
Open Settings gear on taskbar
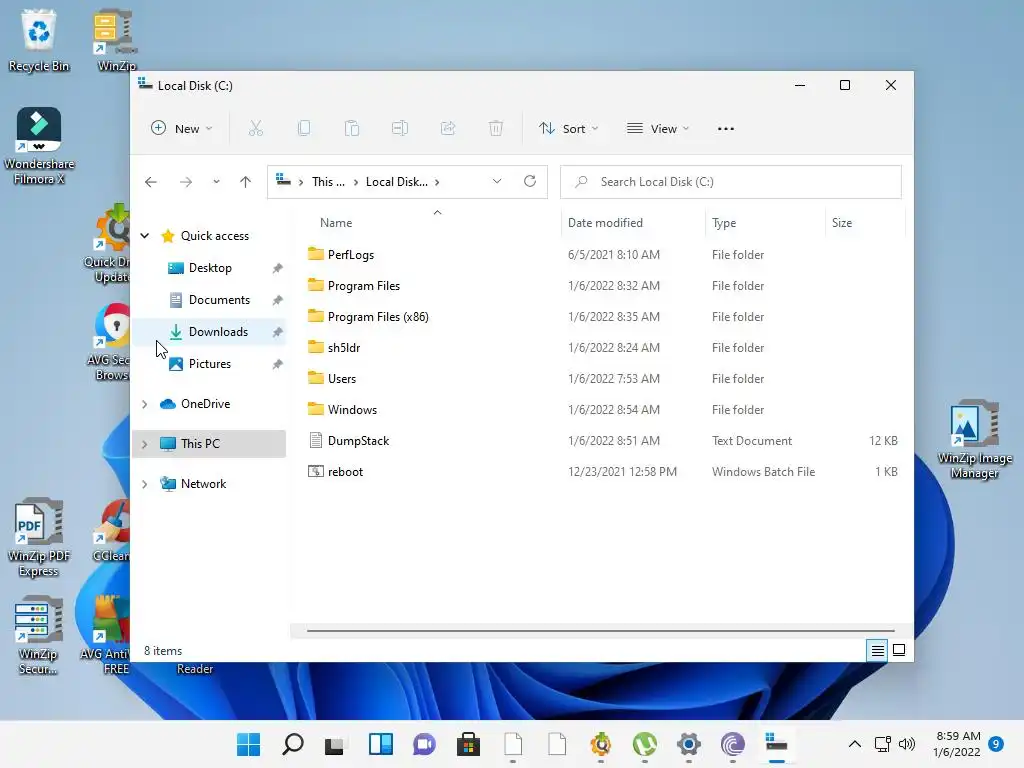pyautogui.click(x=688, y=744)
